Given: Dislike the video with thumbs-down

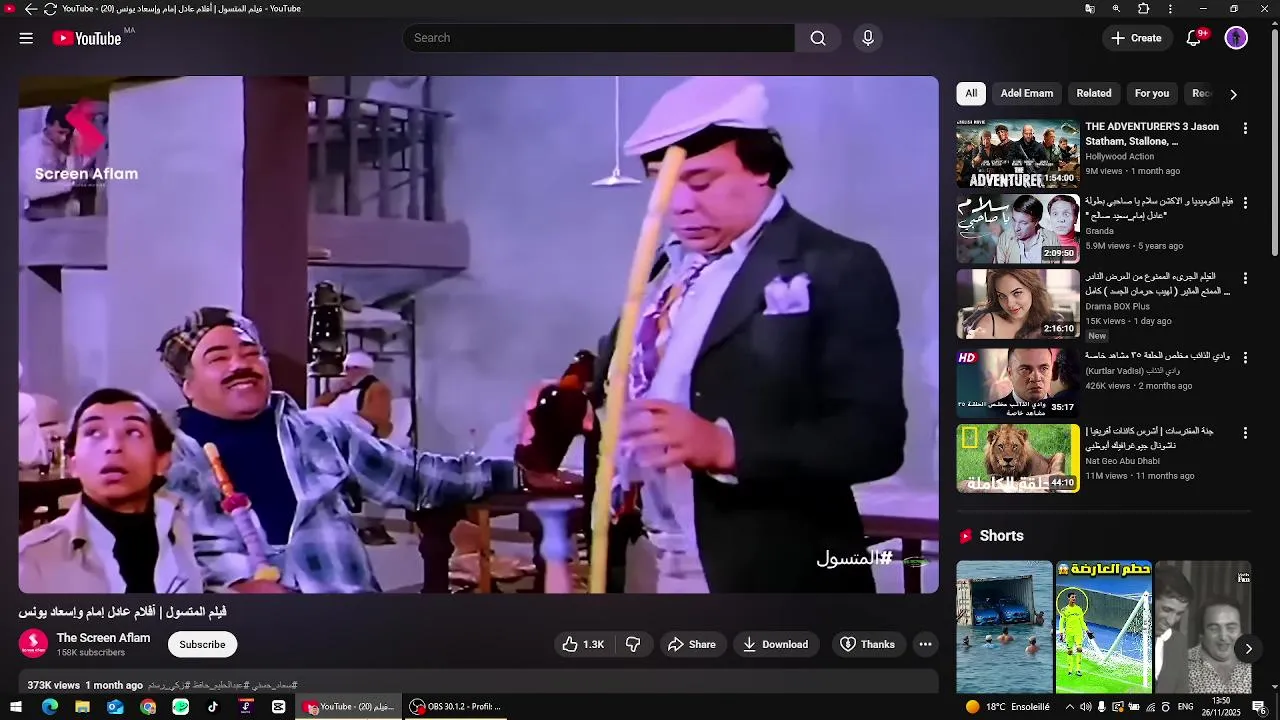Looking at the screenshot, I should (x=633, y=645).
